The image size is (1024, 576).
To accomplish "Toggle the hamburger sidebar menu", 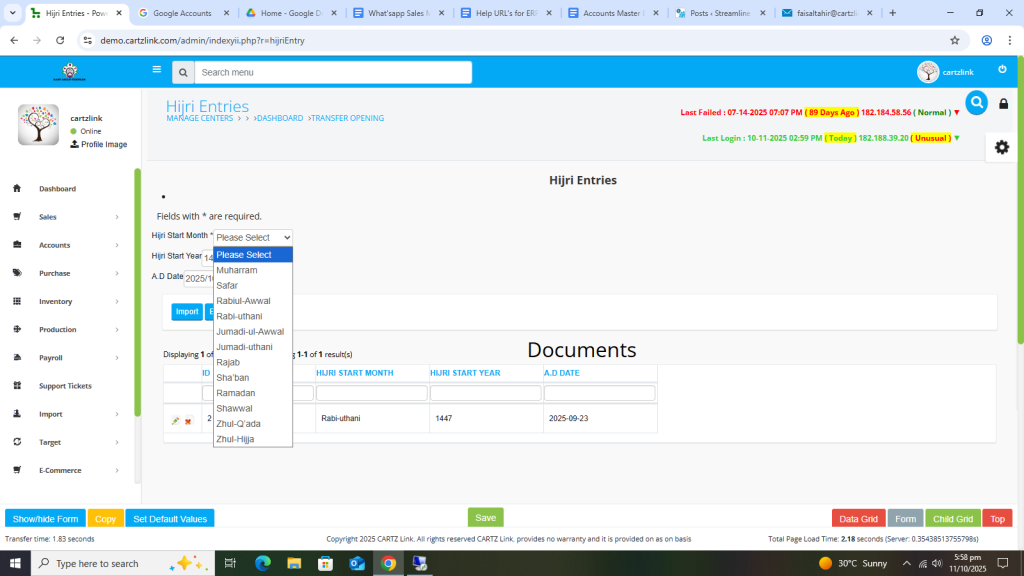I will pos(156,70).
